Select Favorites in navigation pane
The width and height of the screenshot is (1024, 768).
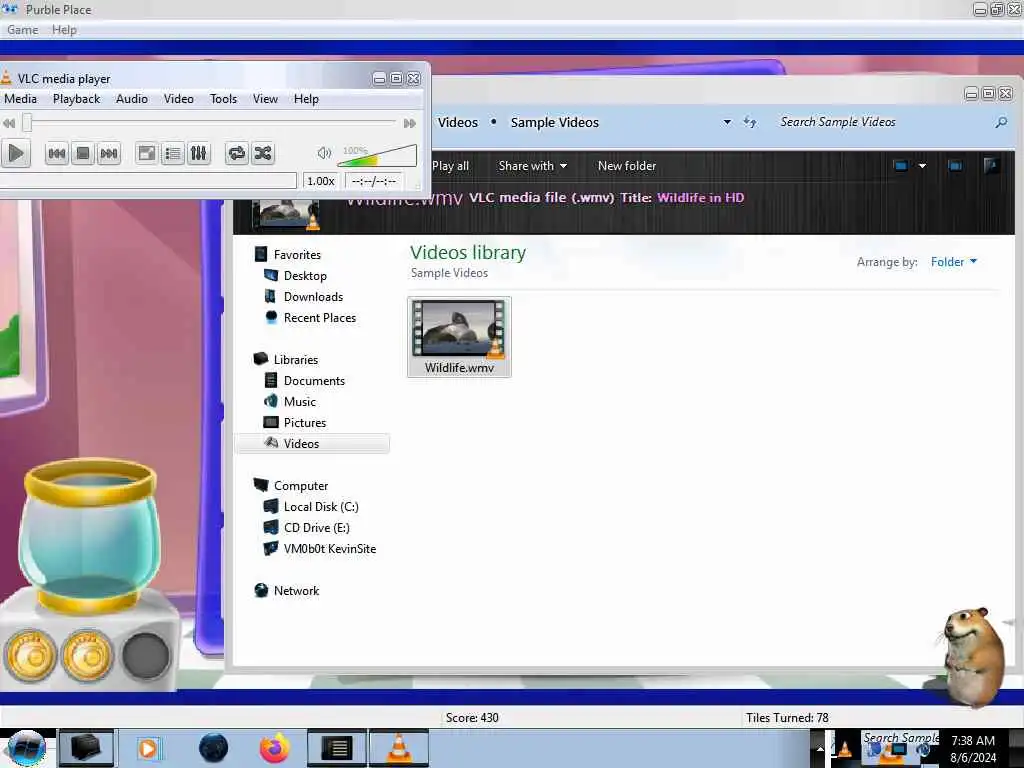[297, 255]
